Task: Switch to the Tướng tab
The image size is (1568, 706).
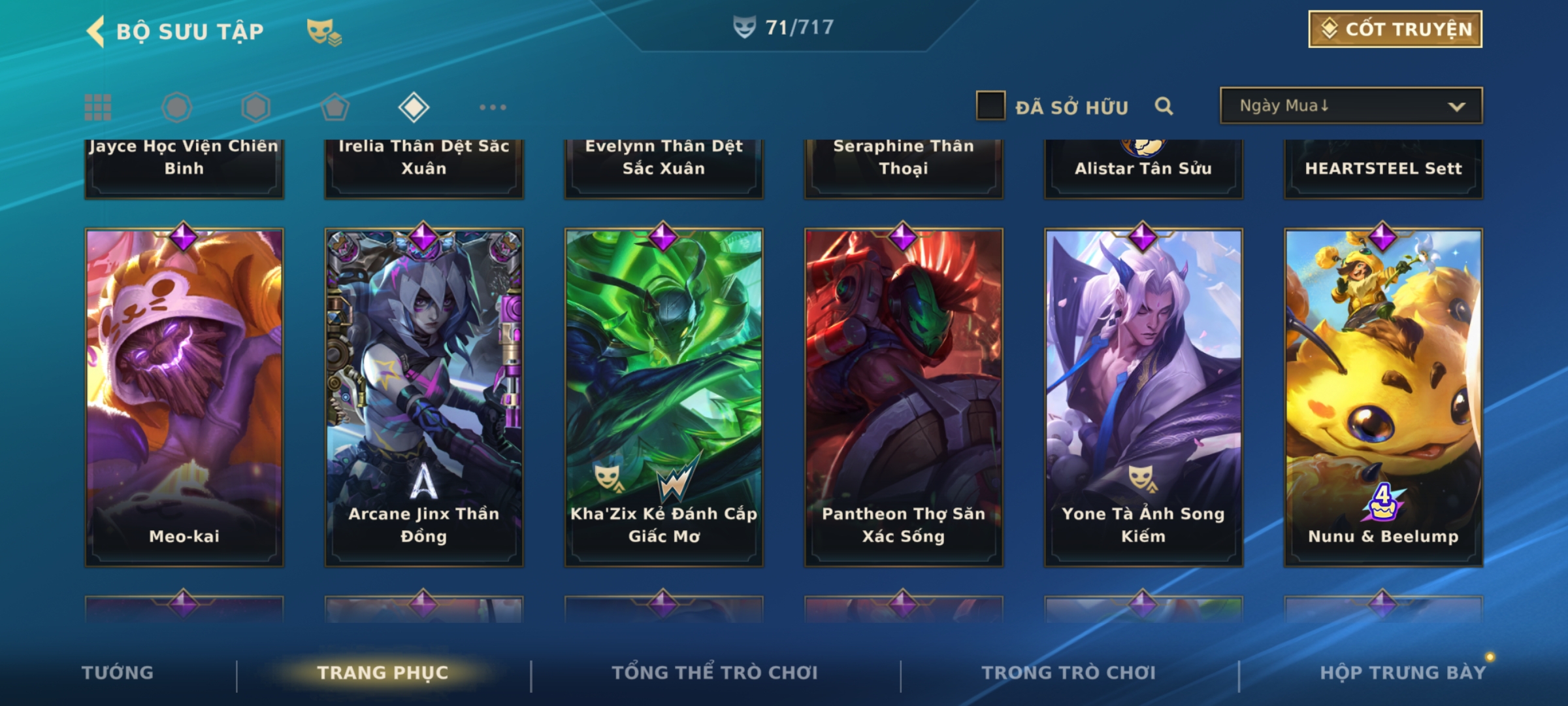Action: click(x=118, y=673)
